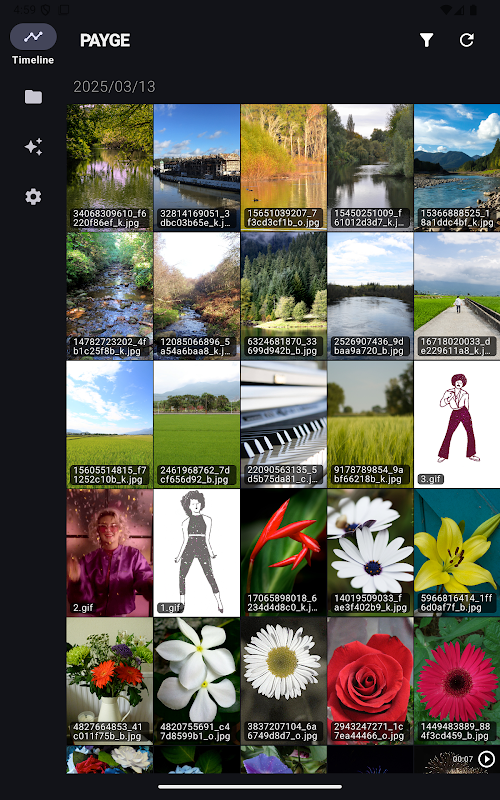This screenshot has width=500, height=800.
Task: Open the 3.gif dancing figure thumbnail
Action: tap(457, 424)
